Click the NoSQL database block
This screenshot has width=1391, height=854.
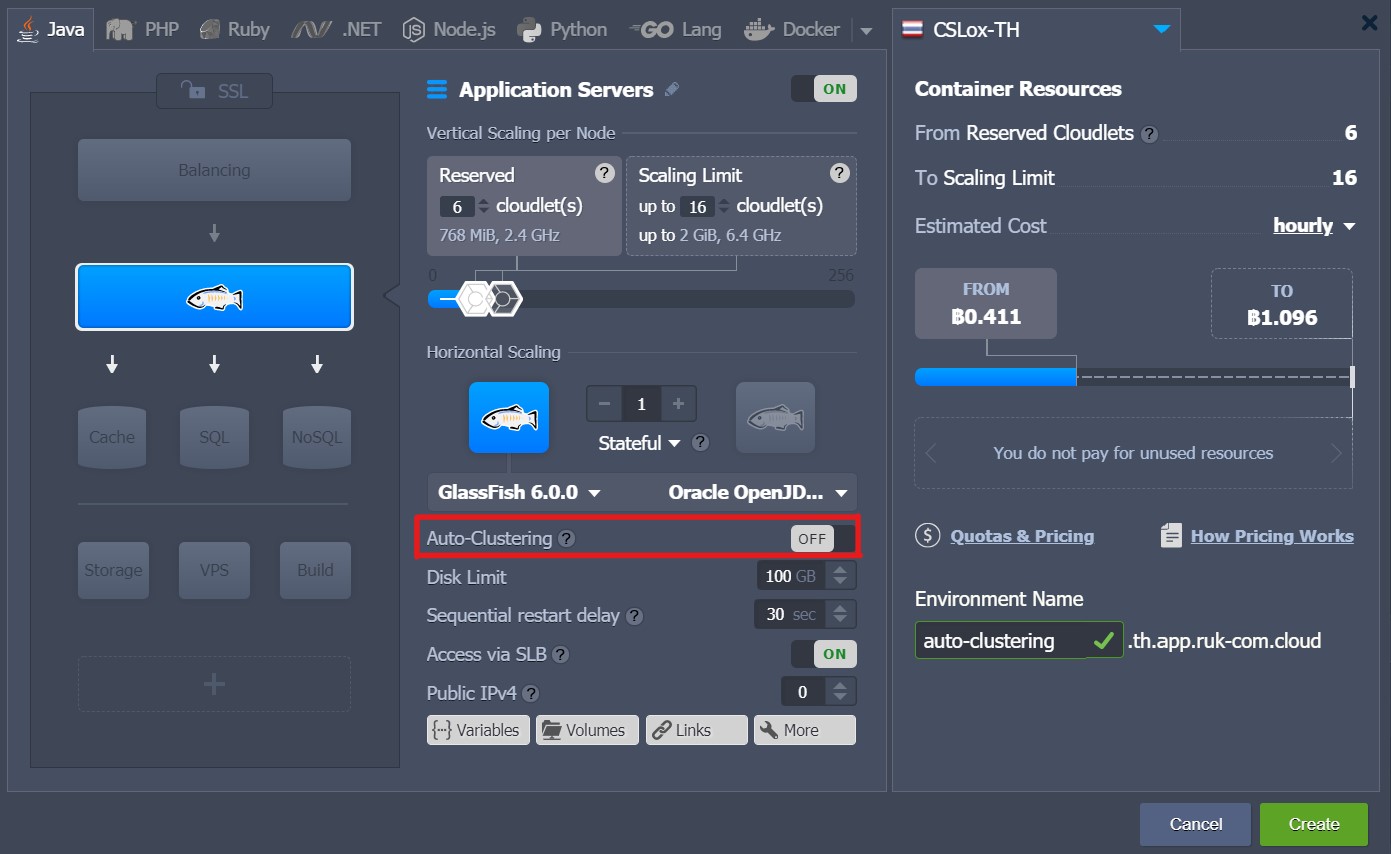pos(317,437)
